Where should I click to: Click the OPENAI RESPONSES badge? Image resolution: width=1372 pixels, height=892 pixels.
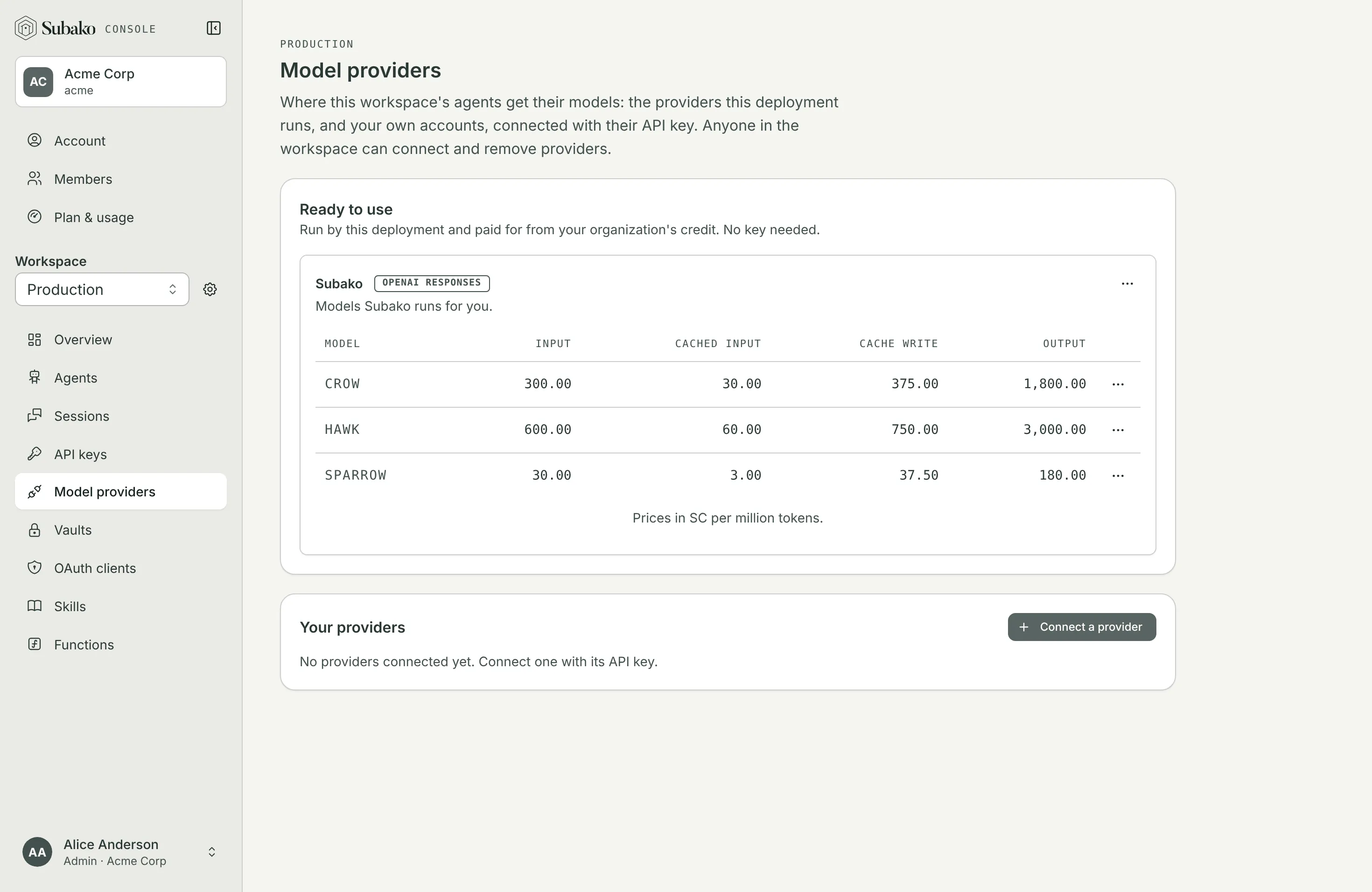coord(432,283)
